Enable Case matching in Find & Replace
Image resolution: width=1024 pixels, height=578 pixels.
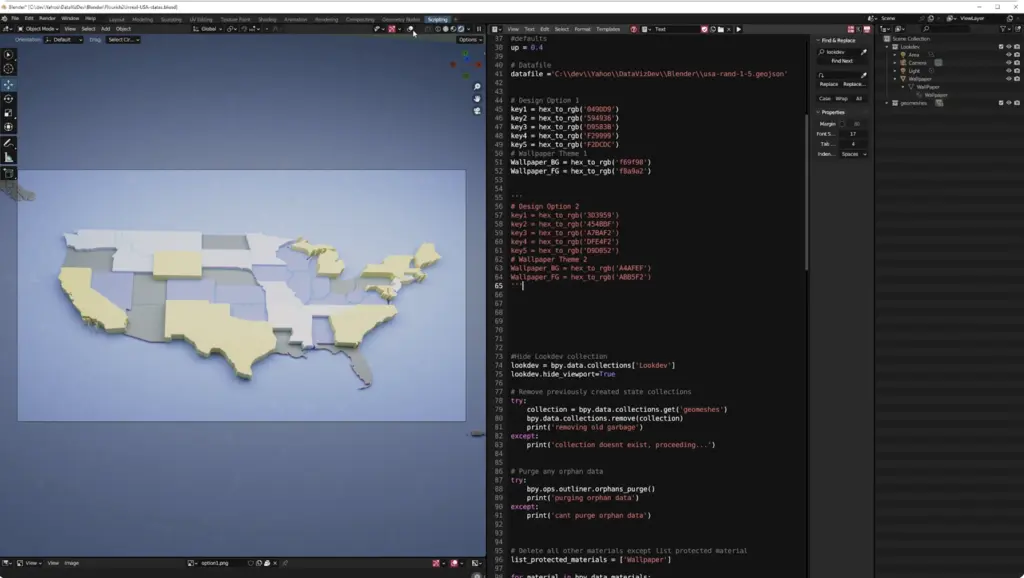tap(825, 98)
